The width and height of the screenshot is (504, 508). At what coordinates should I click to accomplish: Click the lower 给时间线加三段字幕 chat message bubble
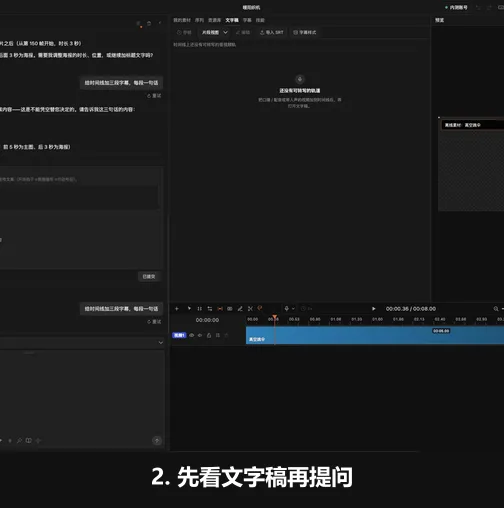click(x=121, y=309)
